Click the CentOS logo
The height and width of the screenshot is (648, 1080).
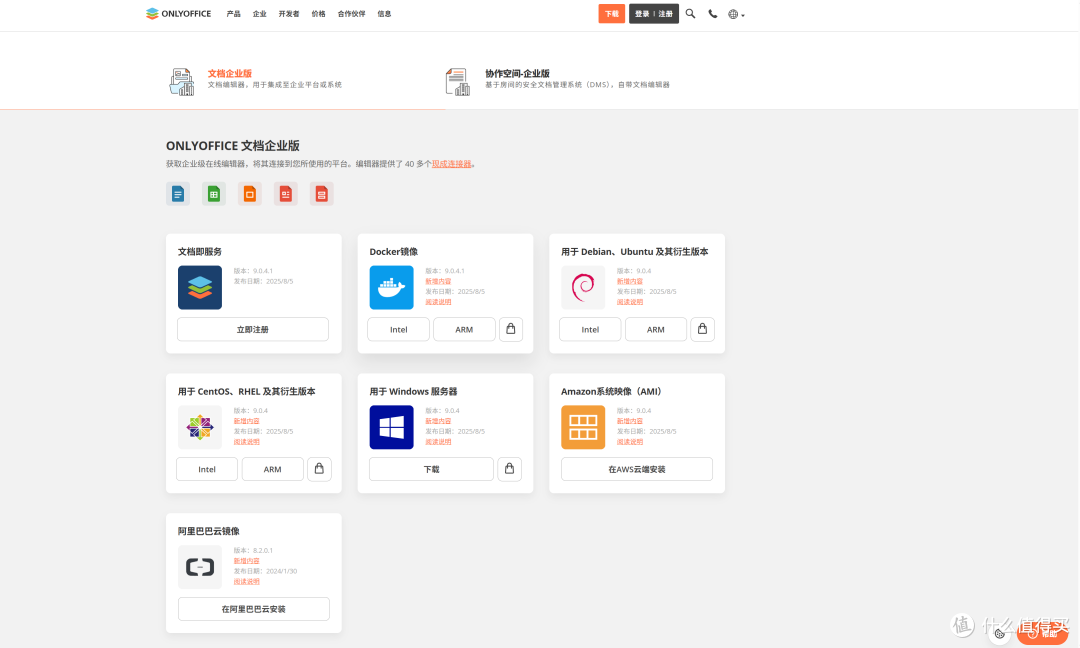click(x=200, y=427)
